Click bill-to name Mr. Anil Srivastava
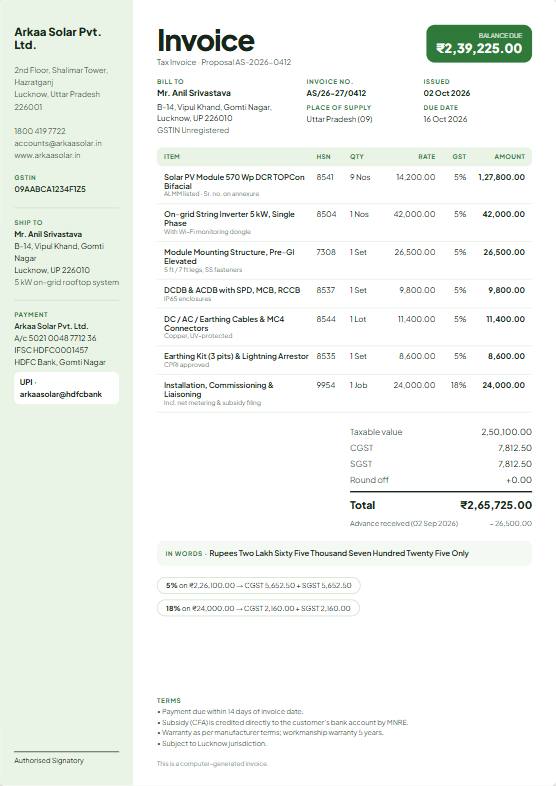The height and width of the screenshot is (786, 556). 194,93
